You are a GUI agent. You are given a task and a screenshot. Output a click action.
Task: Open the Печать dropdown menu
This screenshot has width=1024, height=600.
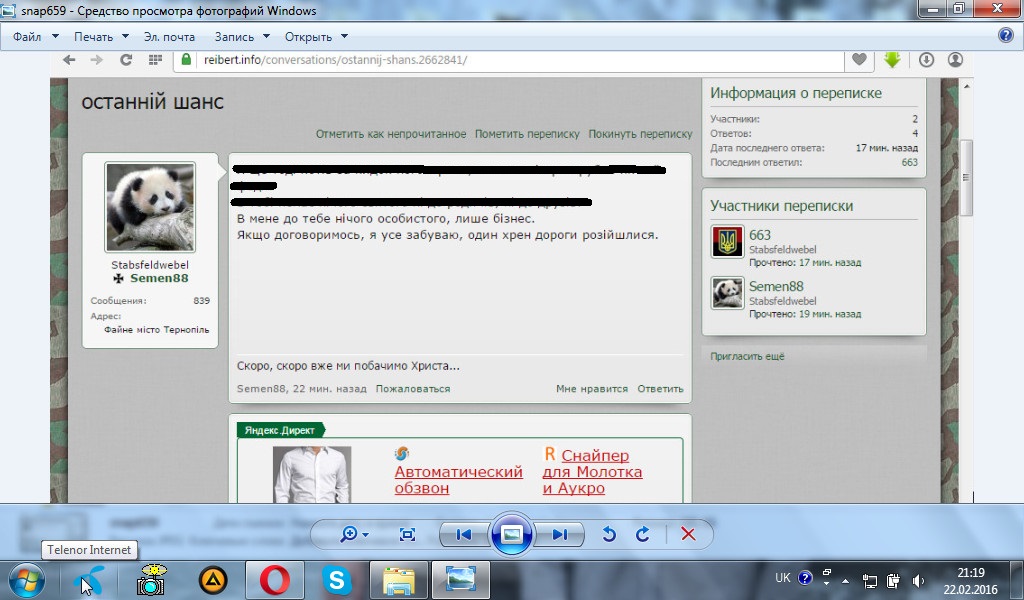[101, 37]
